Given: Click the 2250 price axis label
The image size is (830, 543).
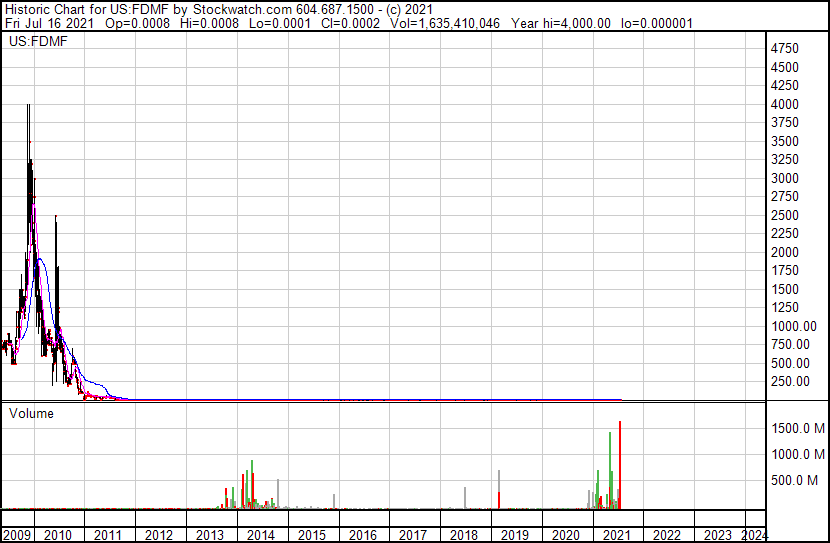Looking at the screenshot, I should pyautogui.click(x=785, y=233).
